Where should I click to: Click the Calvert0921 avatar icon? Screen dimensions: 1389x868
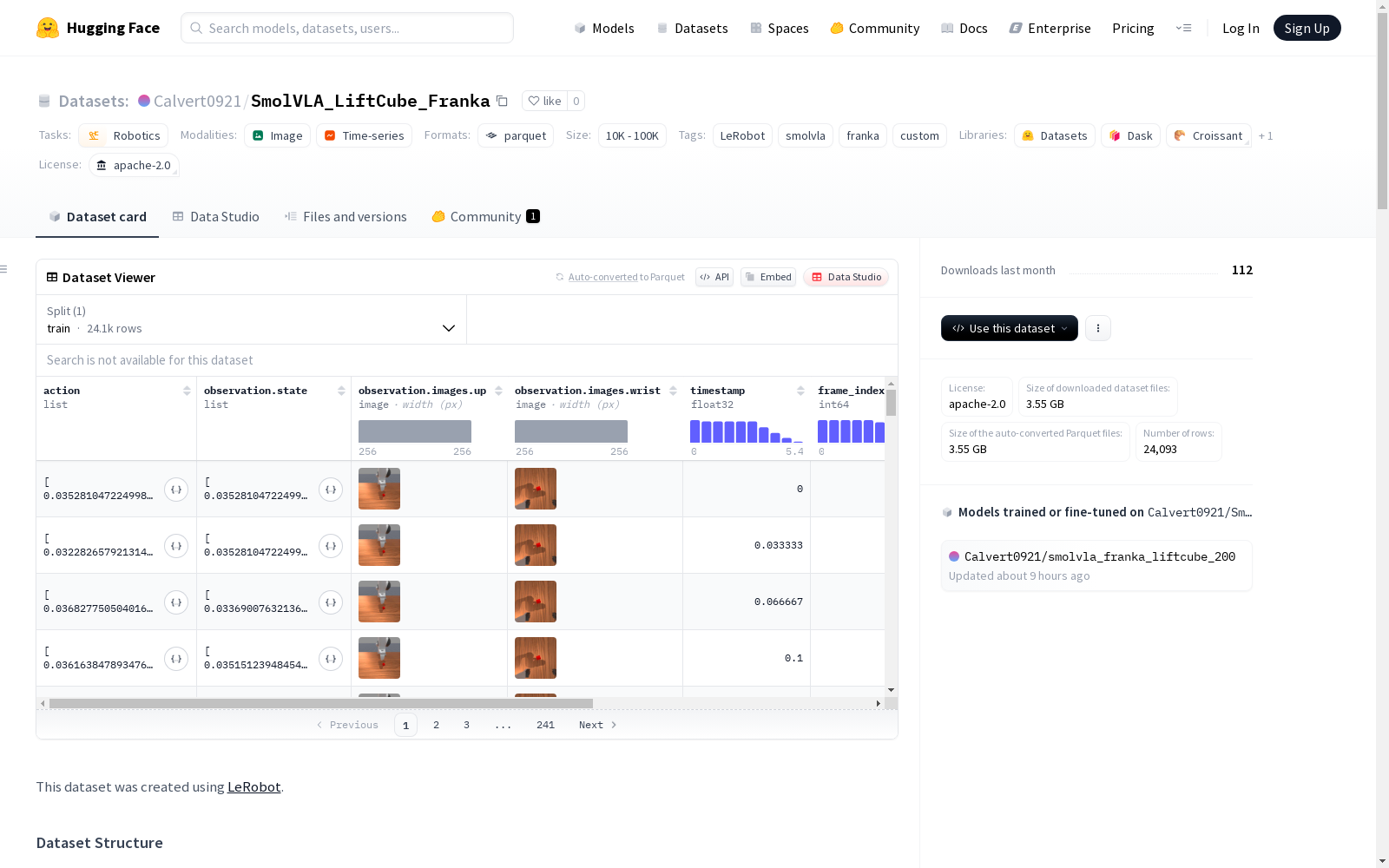(144, 101)
